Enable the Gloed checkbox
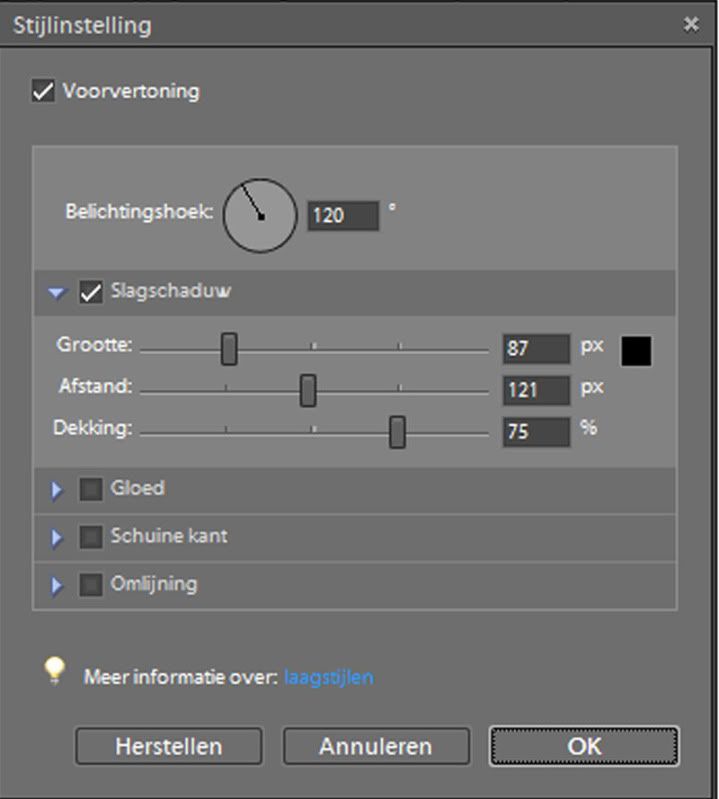Screen dimensions: 719x799 click(91, 489)
